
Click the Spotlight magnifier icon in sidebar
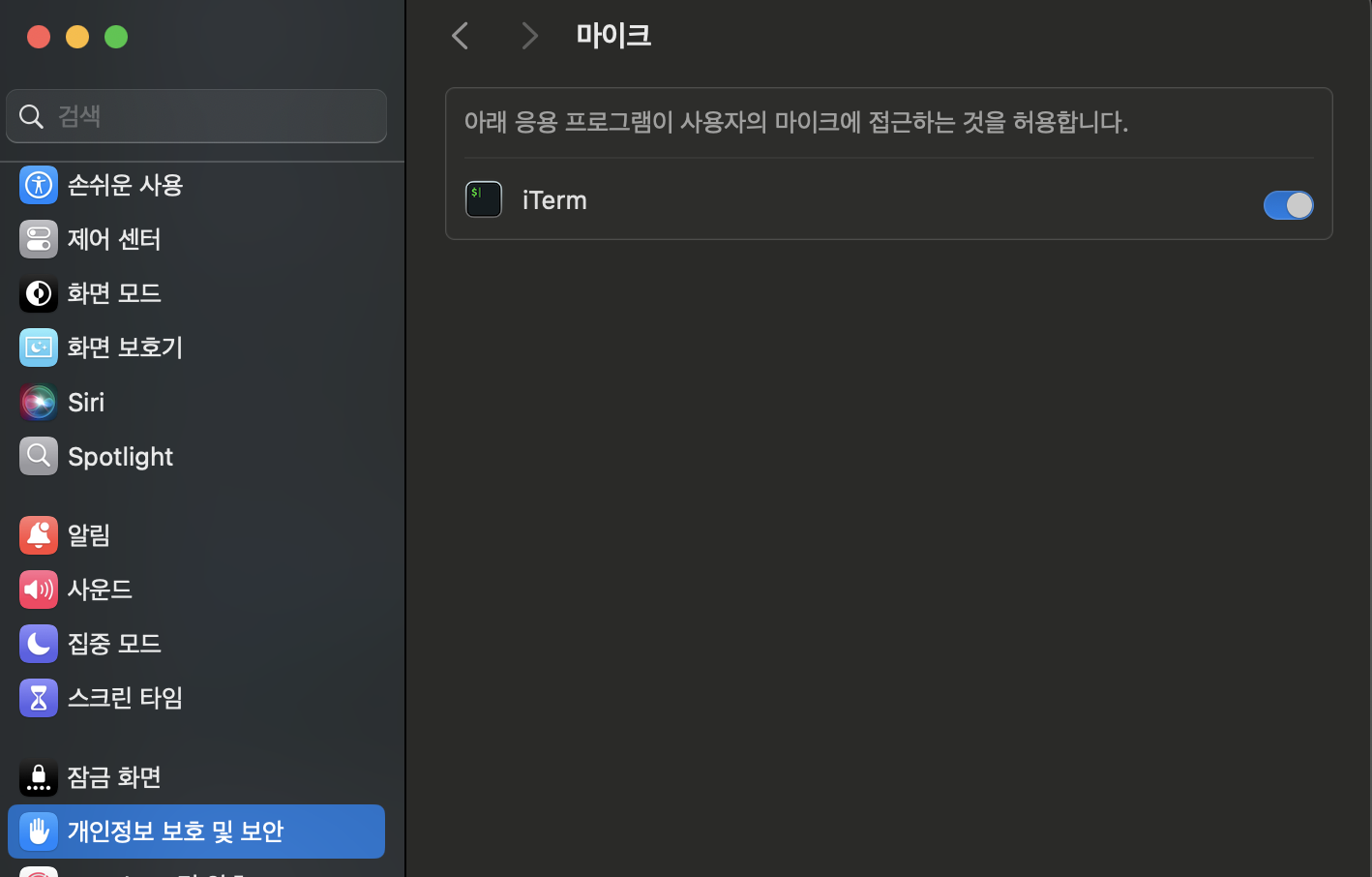(39, 456)
